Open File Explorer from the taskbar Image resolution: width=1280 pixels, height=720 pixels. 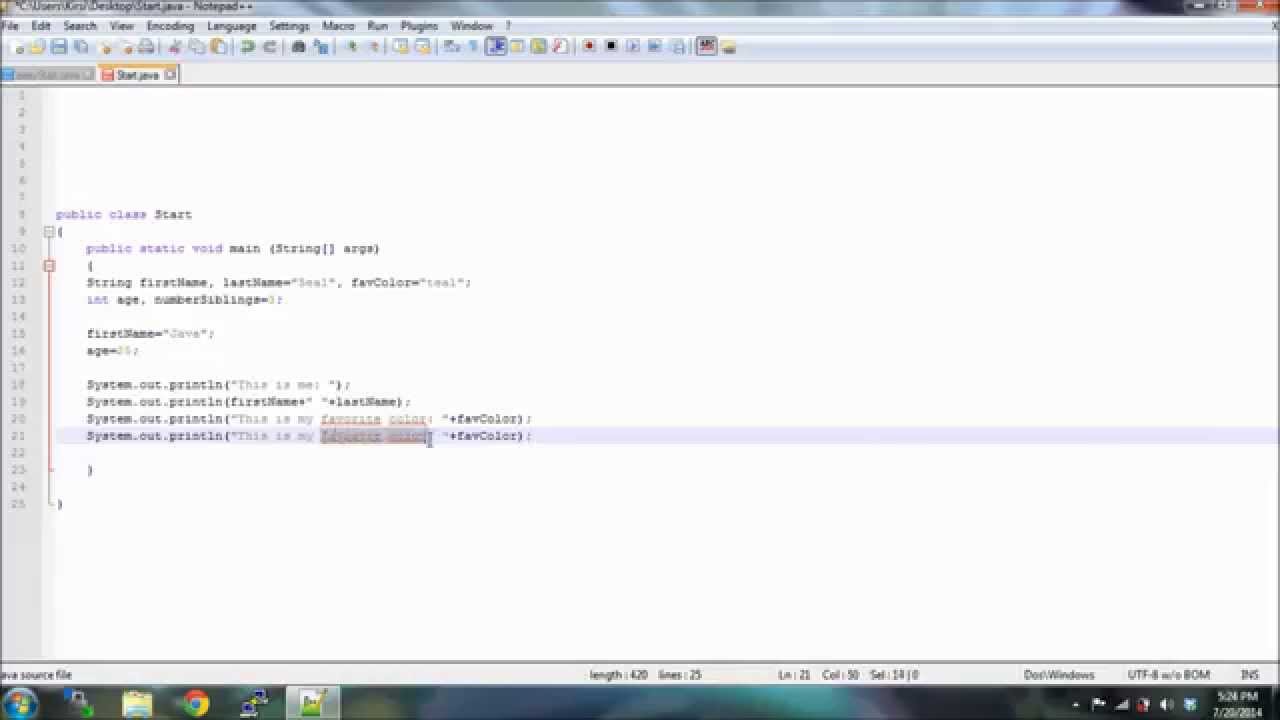coord(137,704)
